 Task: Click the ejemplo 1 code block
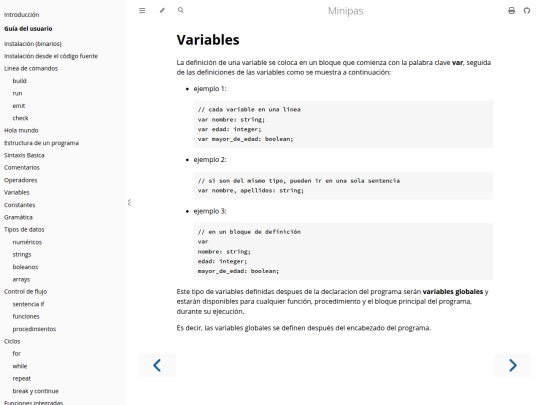[x=343, y=124]
